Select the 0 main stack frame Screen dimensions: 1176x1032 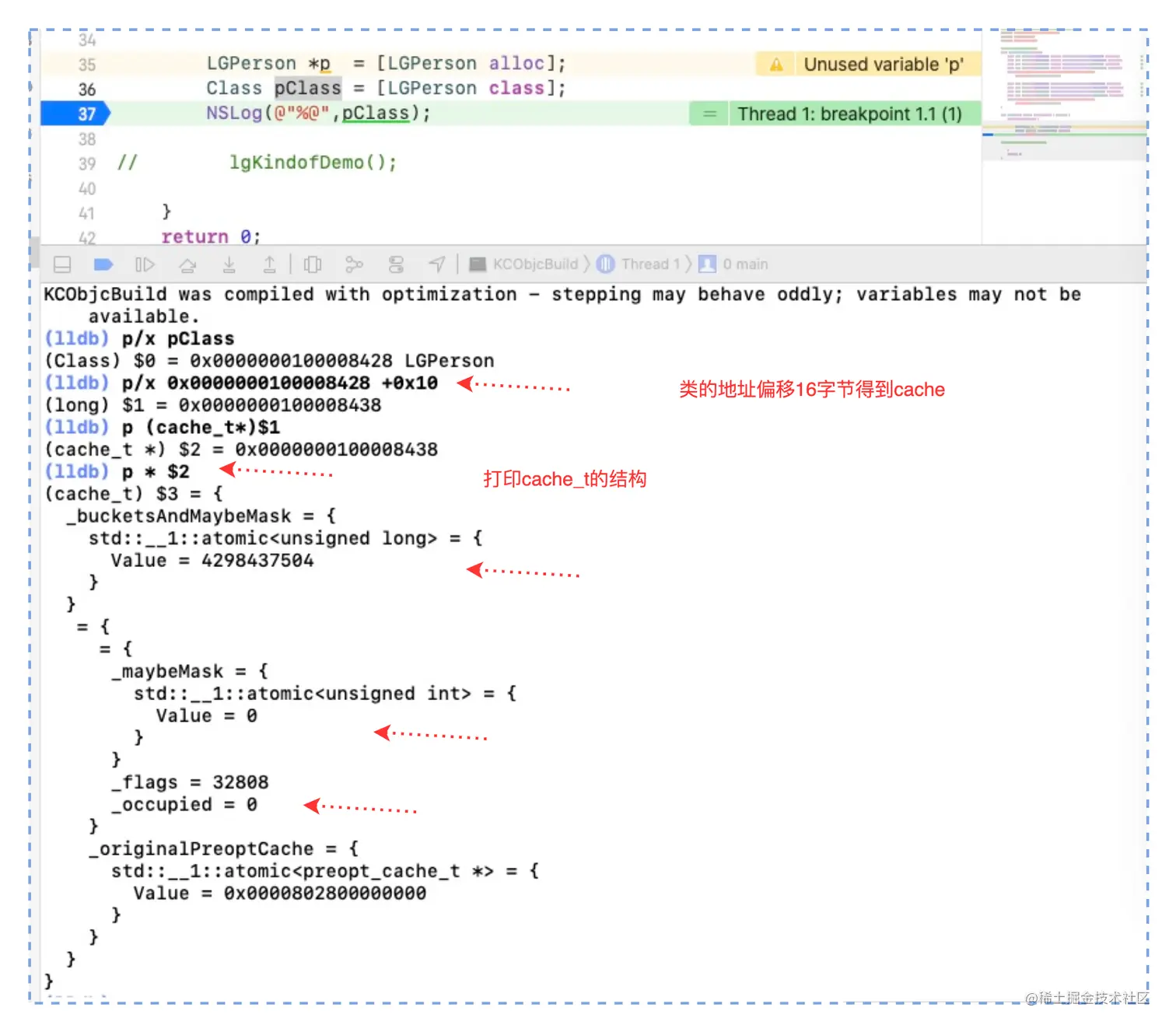[x=733, y=264]
